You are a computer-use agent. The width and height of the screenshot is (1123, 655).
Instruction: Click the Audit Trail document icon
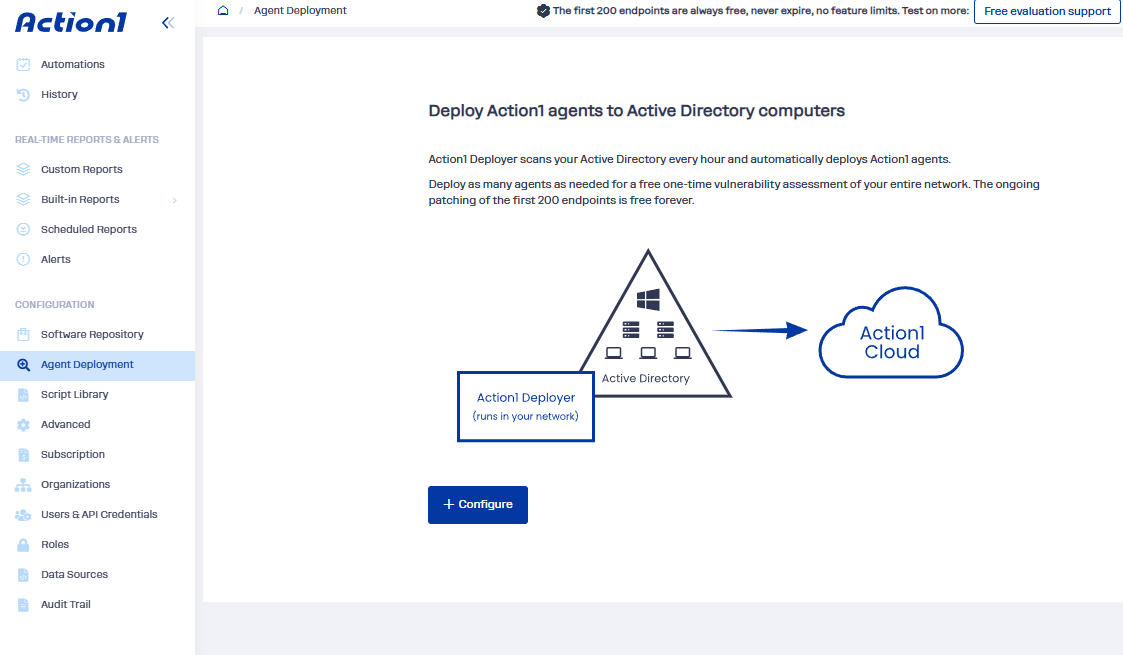click(x=24, y=605)
